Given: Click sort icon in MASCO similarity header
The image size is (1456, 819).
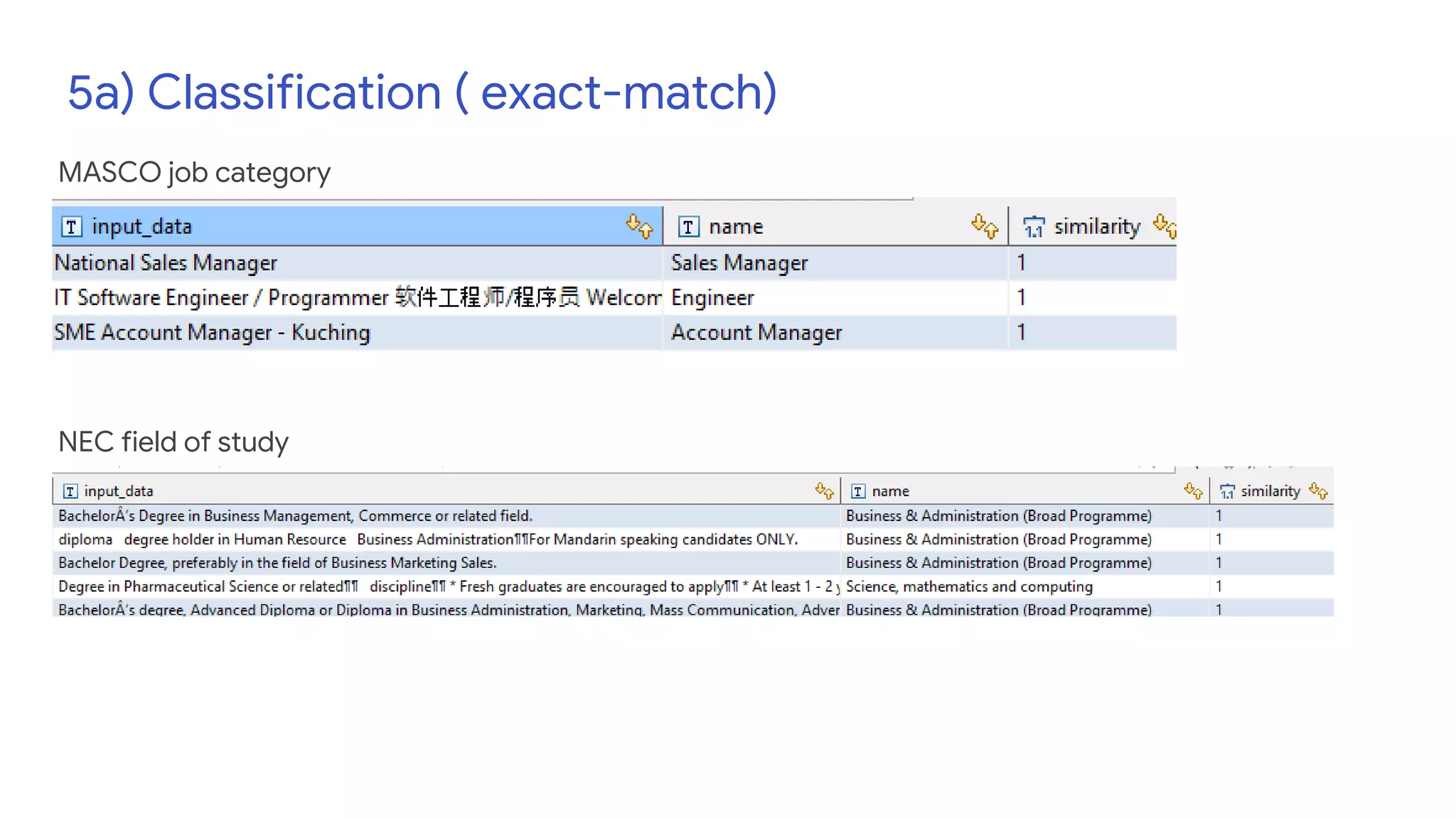Looking at the screenshot, I should (1165, 226).
